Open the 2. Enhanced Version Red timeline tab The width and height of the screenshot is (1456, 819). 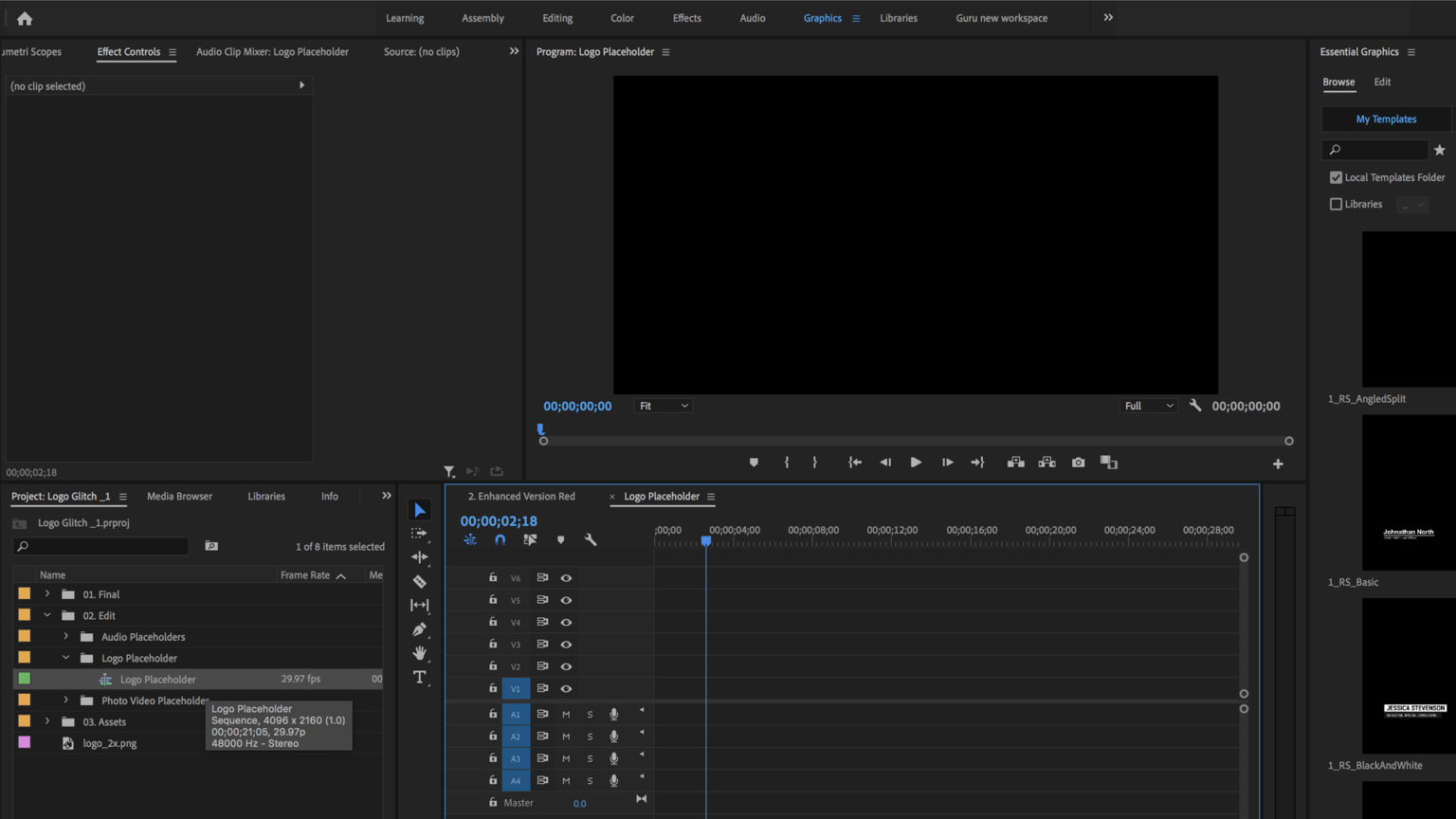pyautogui.click(x=522, y=496)
